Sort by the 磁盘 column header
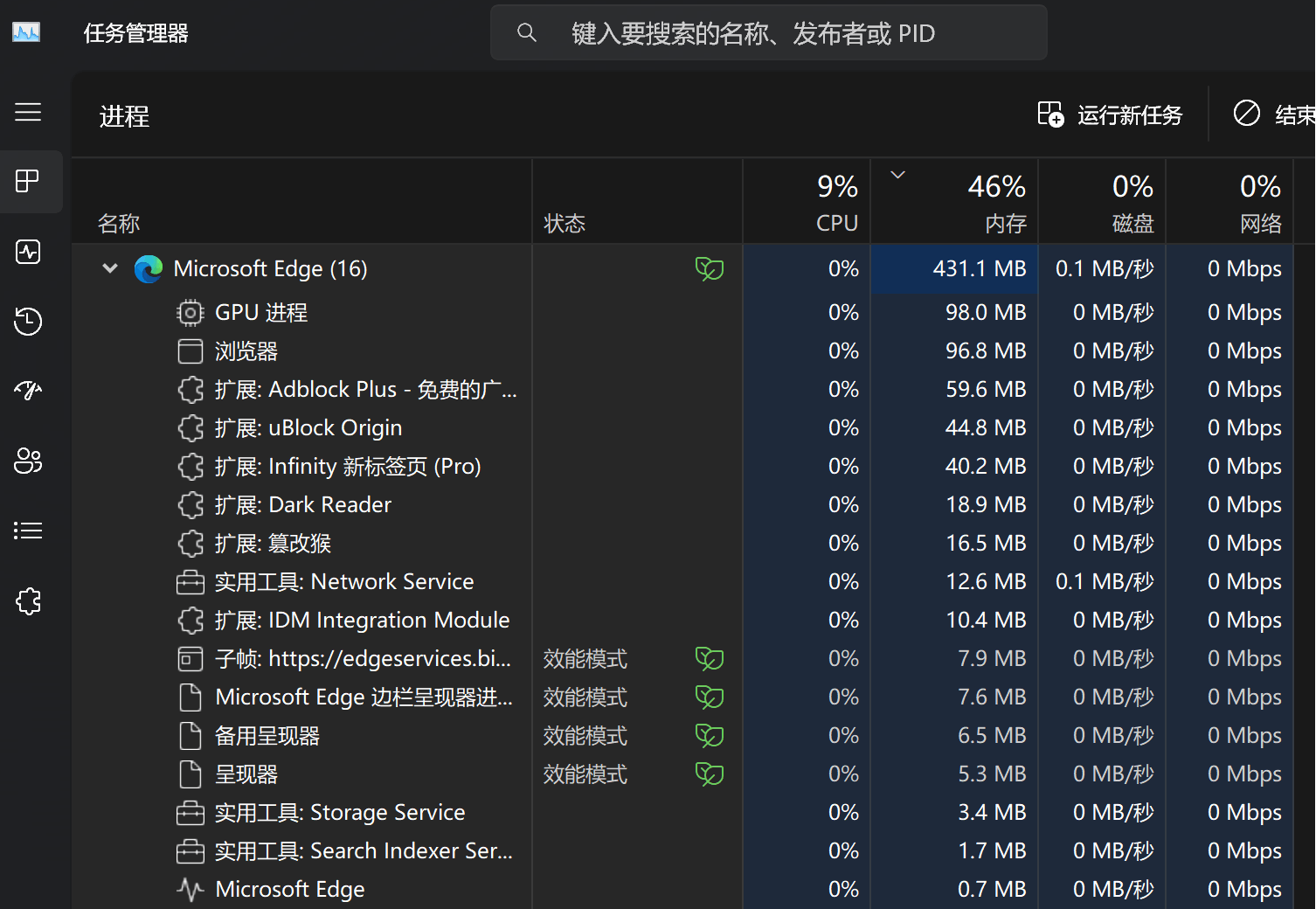The height and width of the screenshot is (909, 1316). (x=1102, y=200)
